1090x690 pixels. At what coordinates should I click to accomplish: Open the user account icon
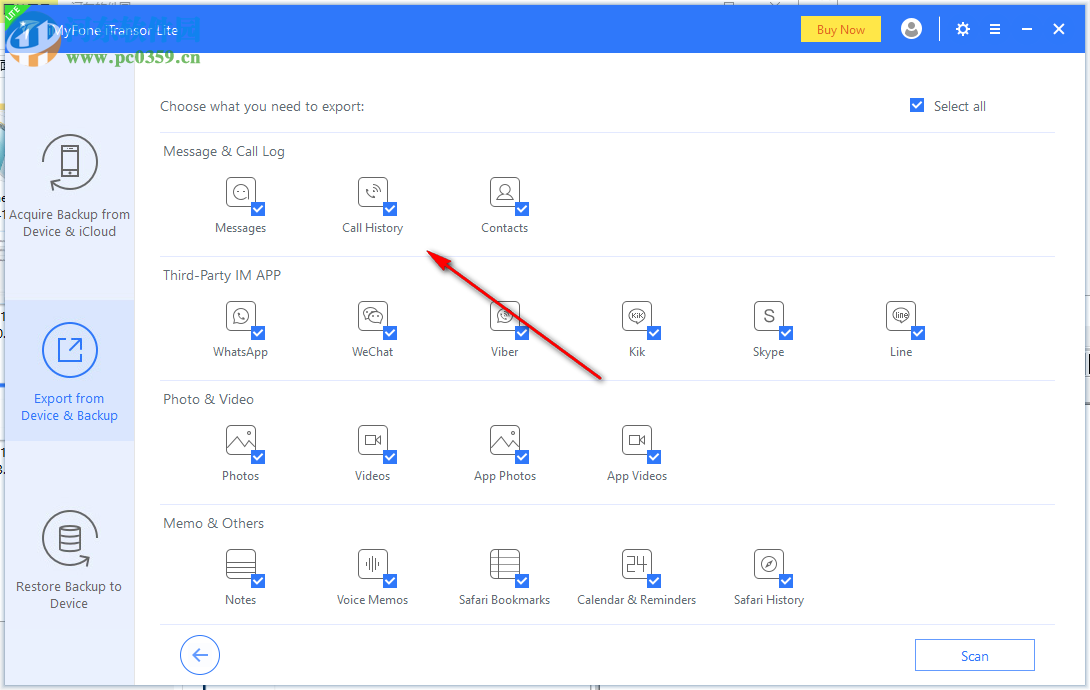click(x=911, y=29)
